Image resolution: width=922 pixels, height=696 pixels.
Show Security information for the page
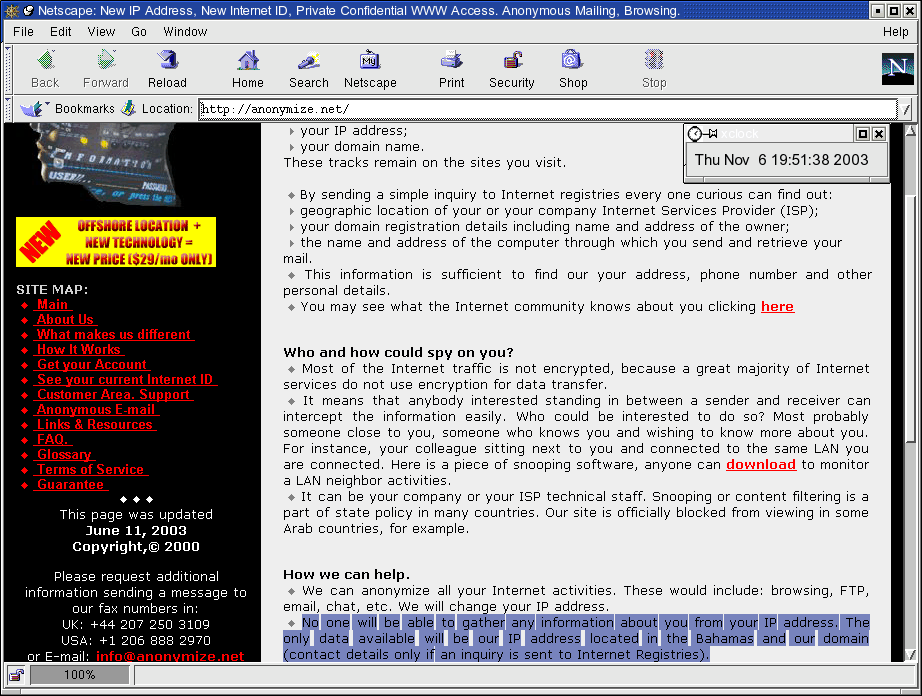[512, 69]
